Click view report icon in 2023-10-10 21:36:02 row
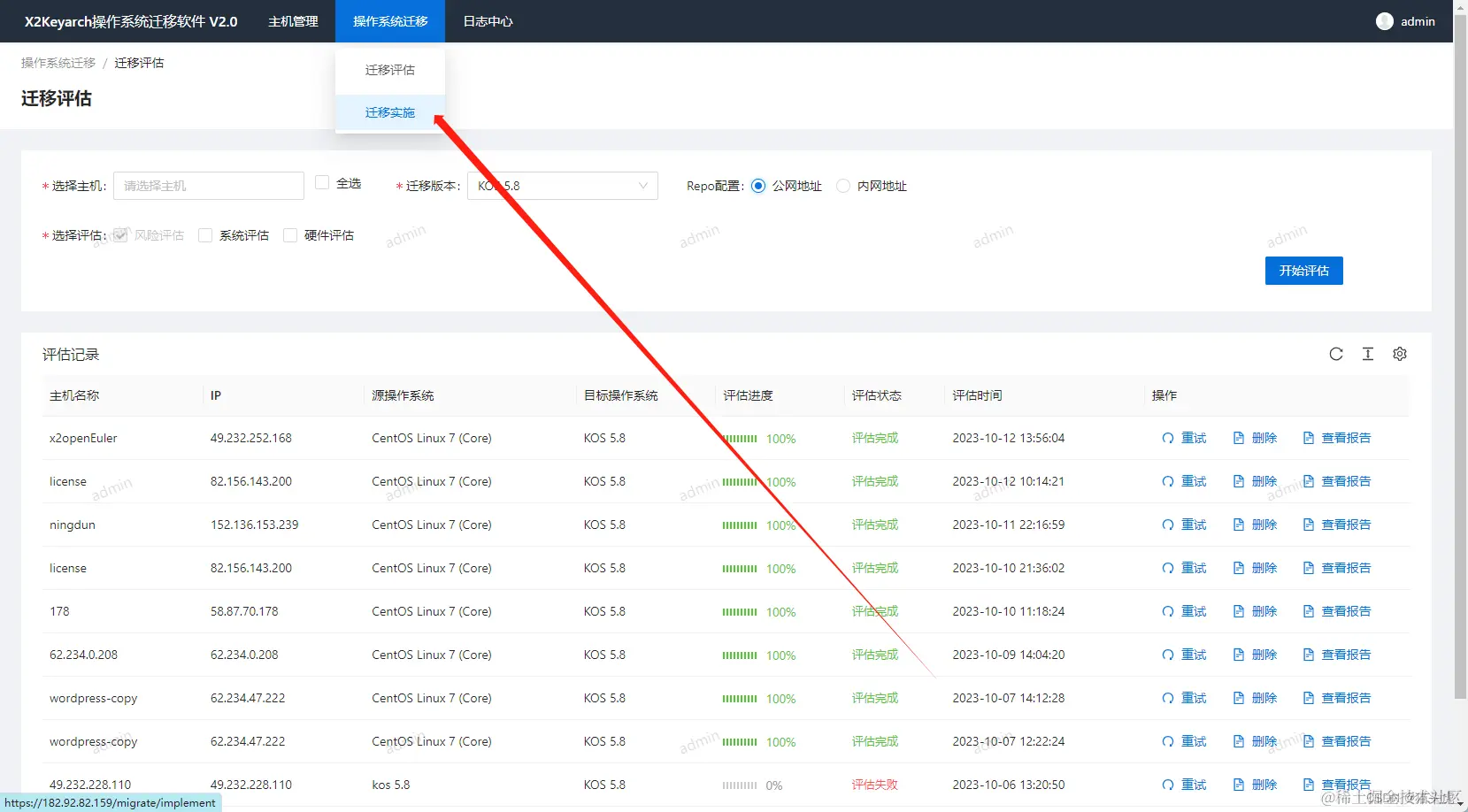This screenshot has width=1468, height=812. coord(1309,568)
